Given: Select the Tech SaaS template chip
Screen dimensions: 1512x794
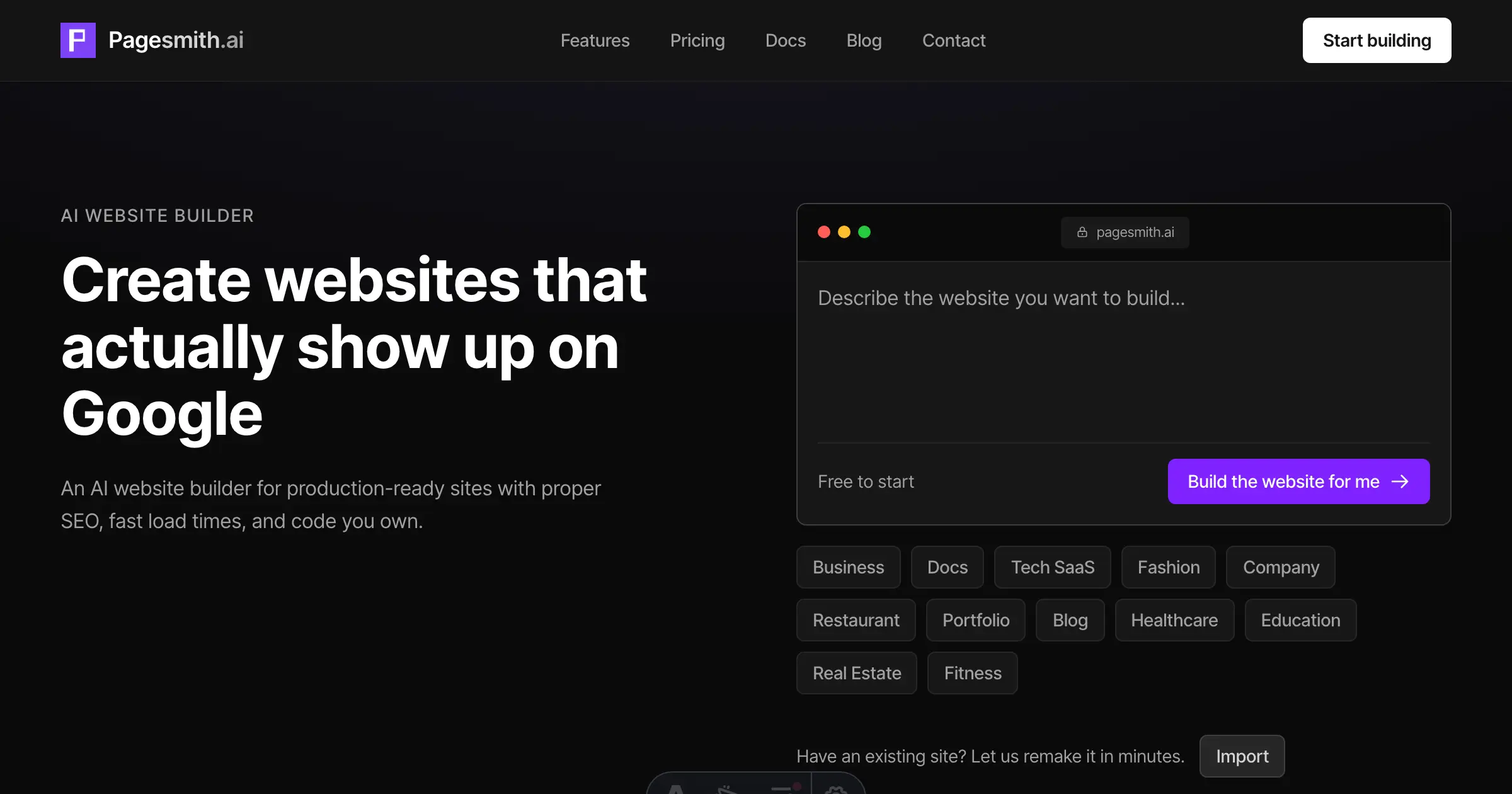Looking at the screenshot, I should point(1052,567).
